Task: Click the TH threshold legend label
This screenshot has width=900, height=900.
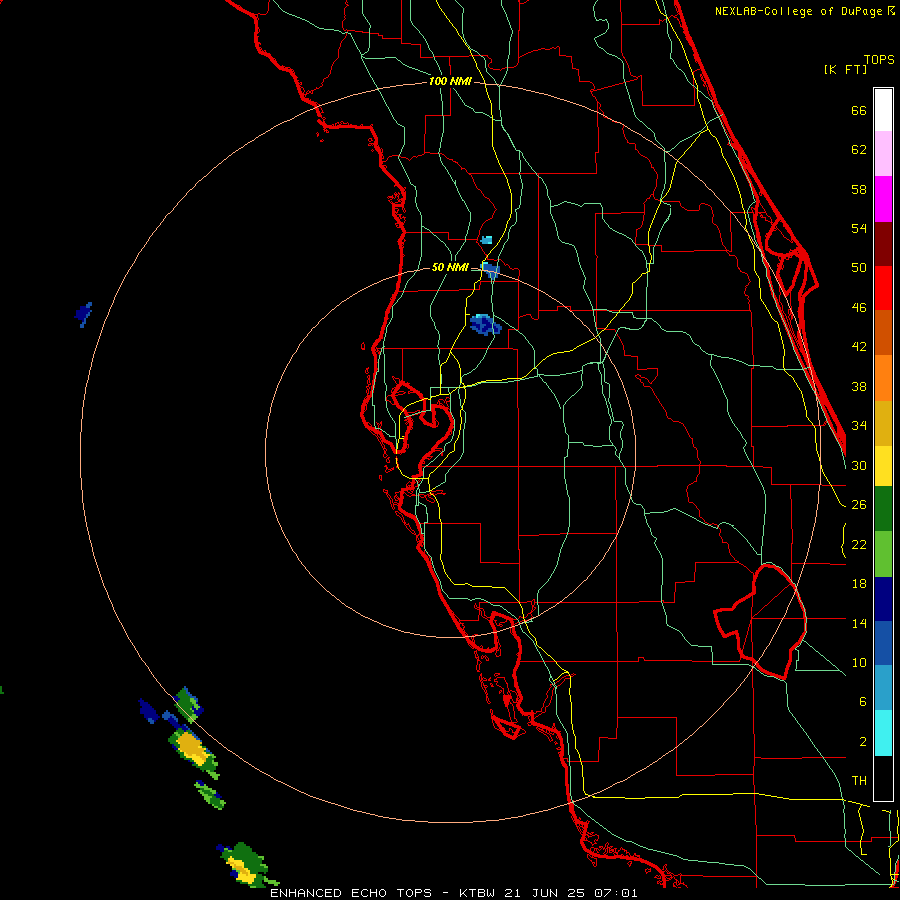Action: [x=859, y=781]
